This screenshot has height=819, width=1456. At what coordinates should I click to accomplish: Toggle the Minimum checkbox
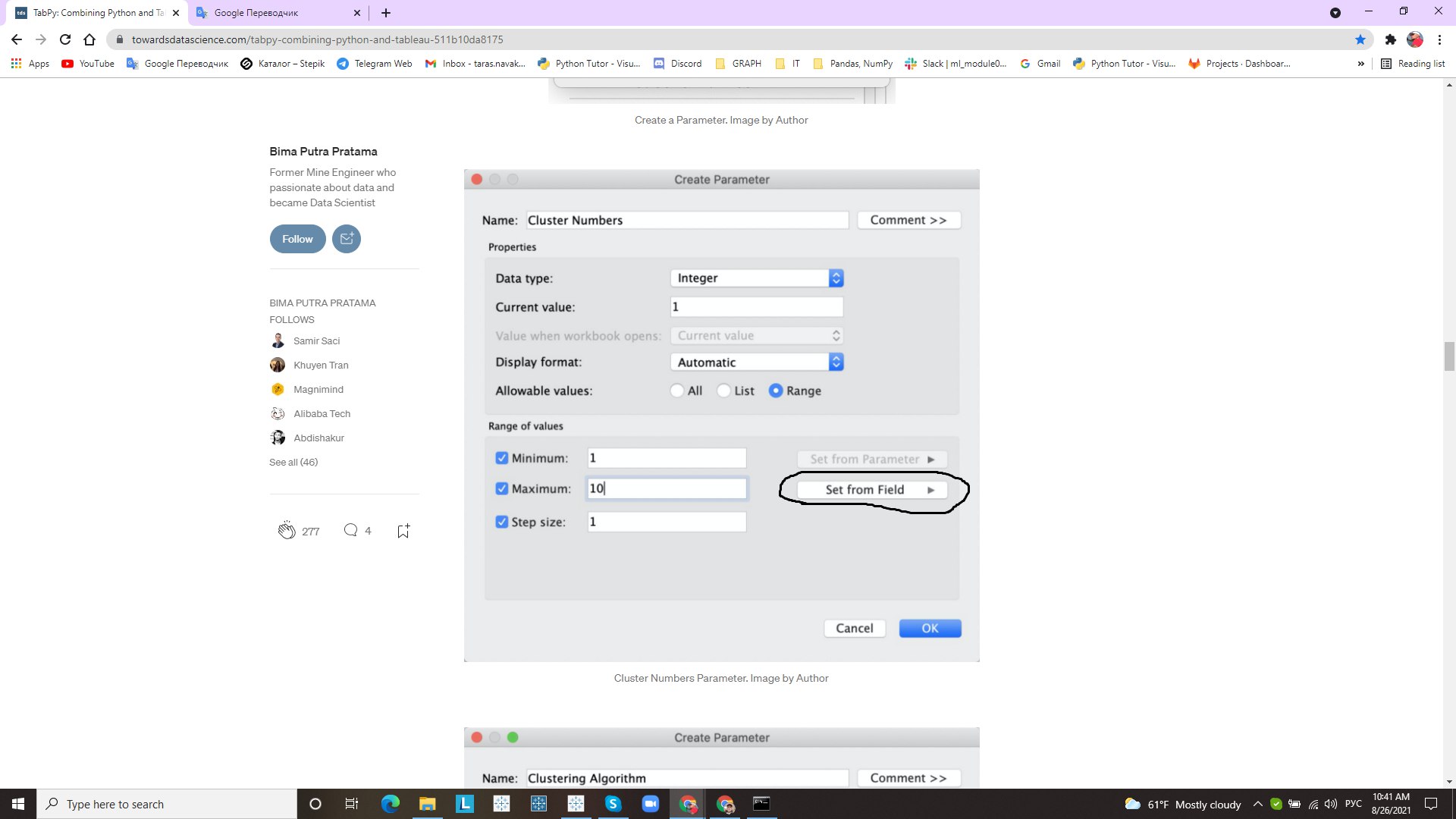pyautogui.click(x=501, y=458)
